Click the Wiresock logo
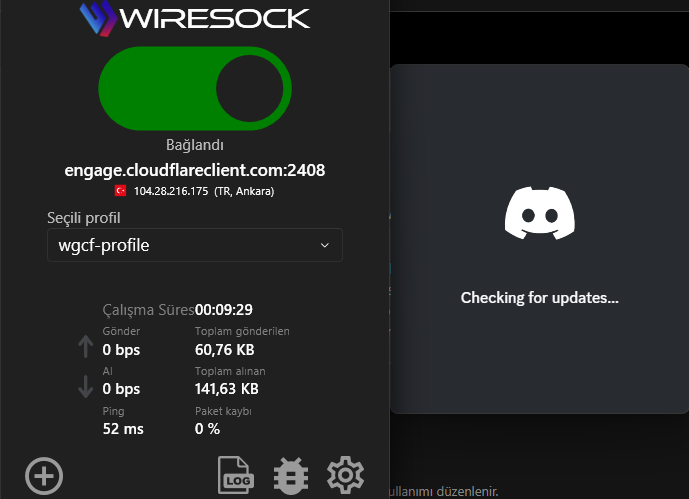This screenshot has height=499, width=689. pyautogui.click(x=195, y=18)
